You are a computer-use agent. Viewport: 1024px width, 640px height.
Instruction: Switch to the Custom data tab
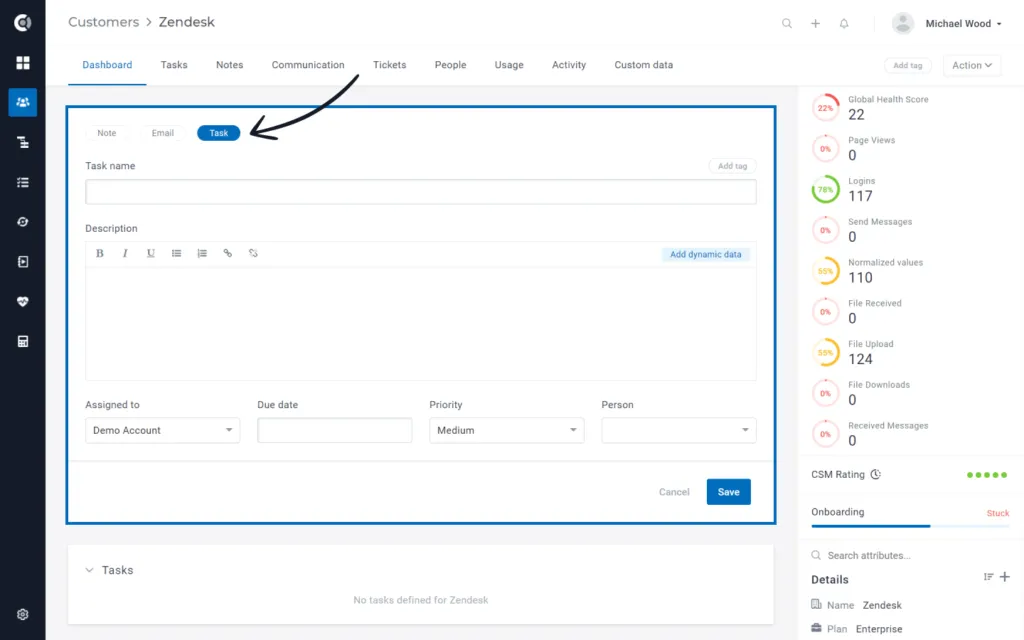pos(643,65)
